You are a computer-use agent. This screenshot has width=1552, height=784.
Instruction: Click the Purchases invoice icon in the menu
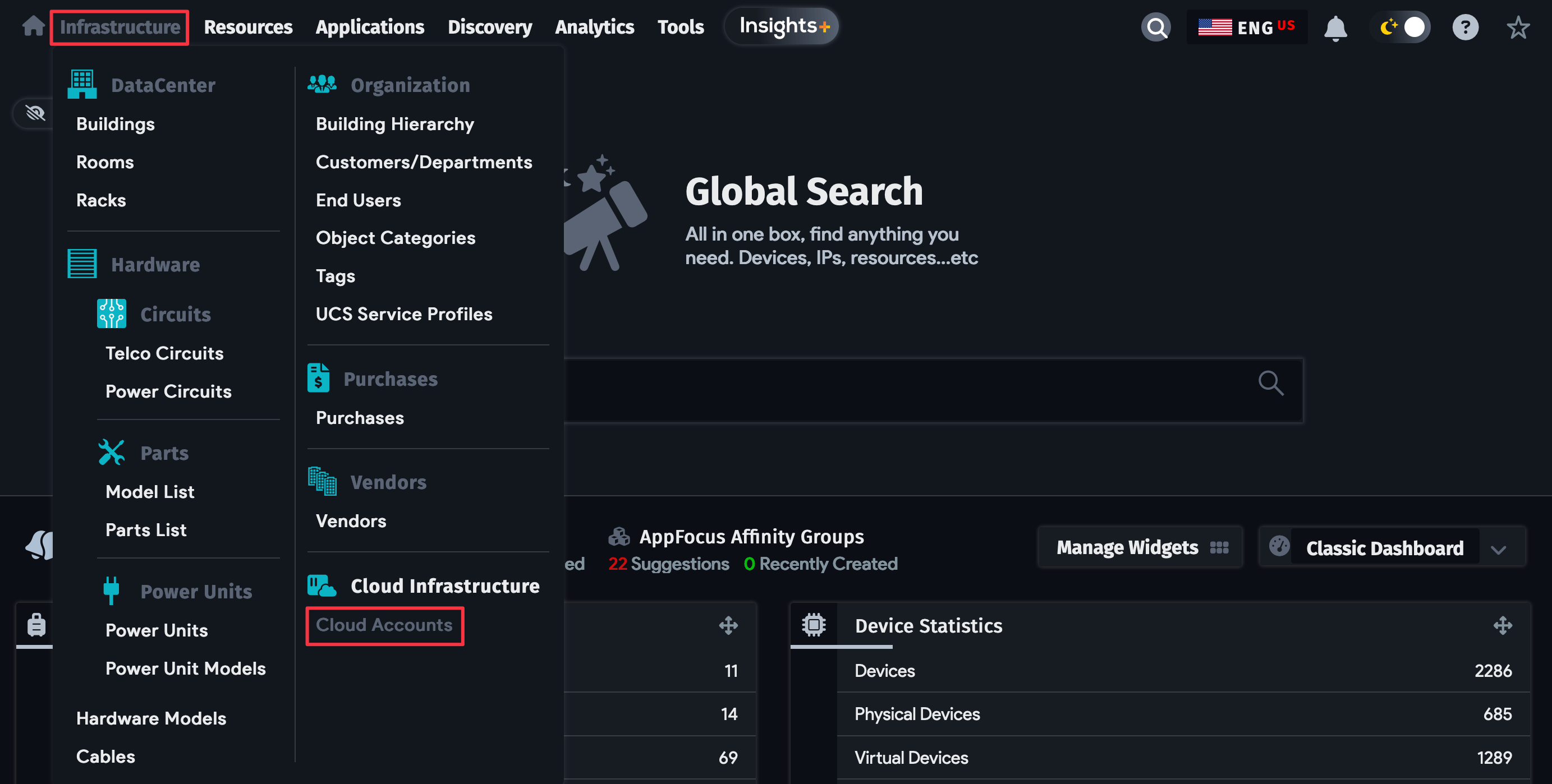(318, 378)
